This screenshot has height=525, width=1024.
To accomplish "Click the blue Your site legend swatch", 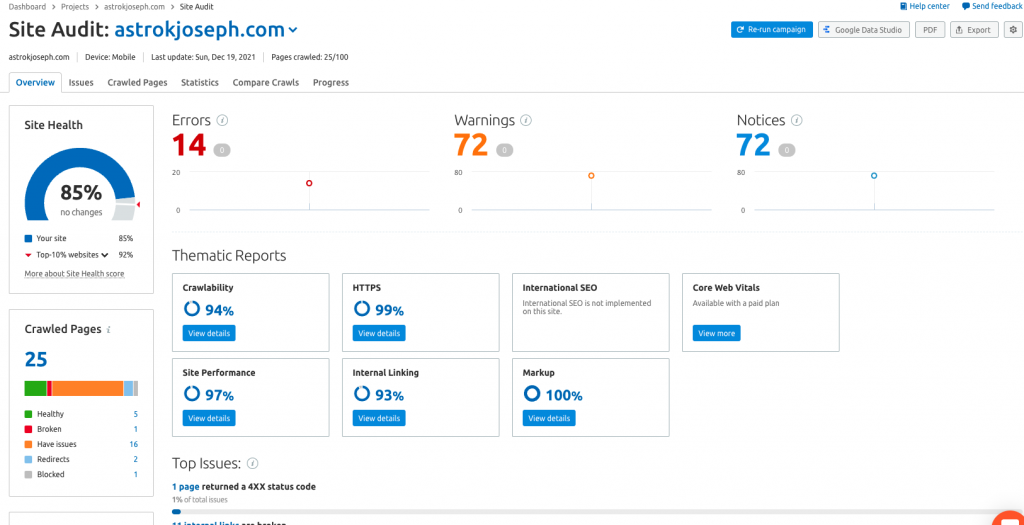I will pyautogui.click(x=28, y=238).
